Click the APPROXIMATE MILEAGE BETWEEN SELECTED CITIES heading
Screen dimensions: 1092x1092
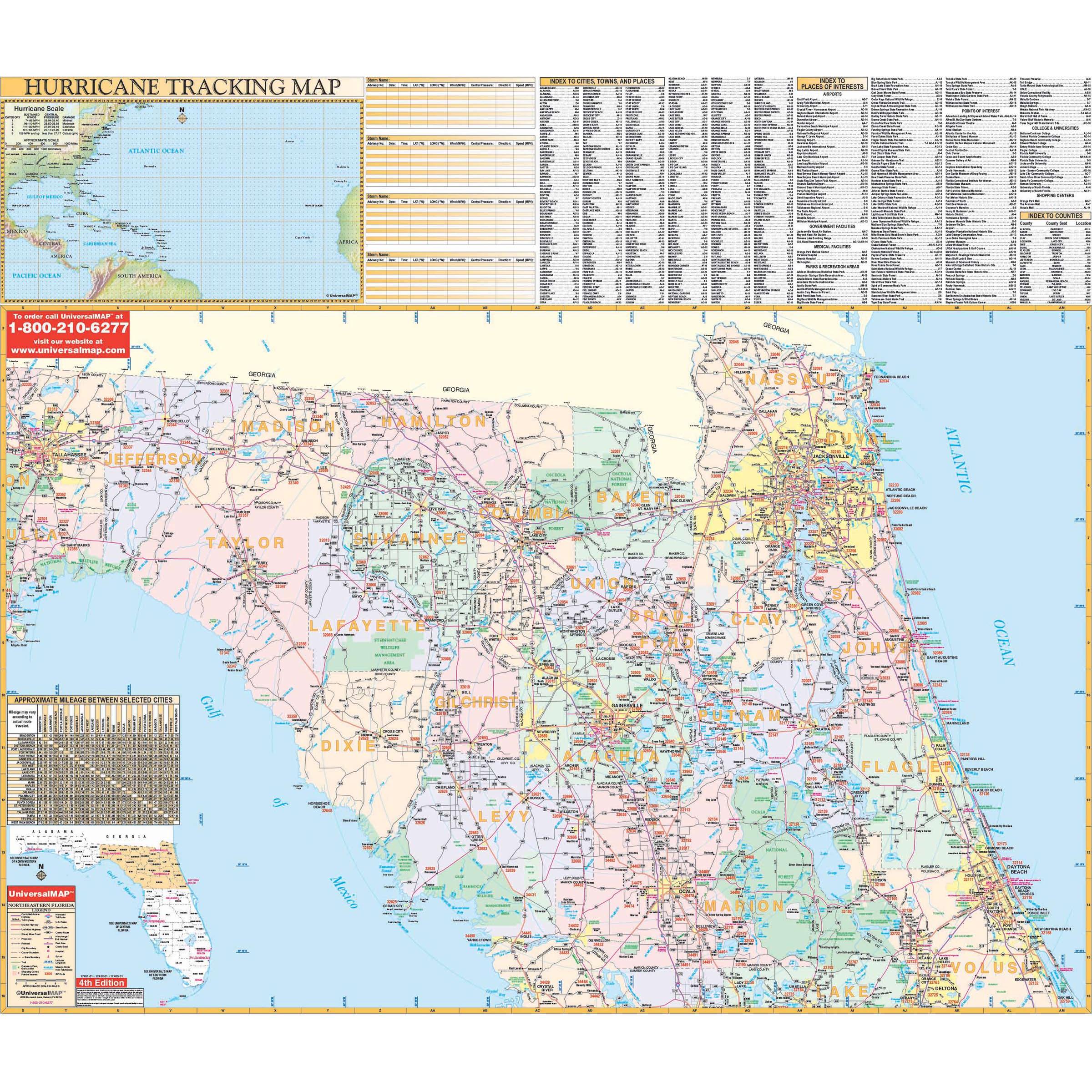[x=93, y=700]
